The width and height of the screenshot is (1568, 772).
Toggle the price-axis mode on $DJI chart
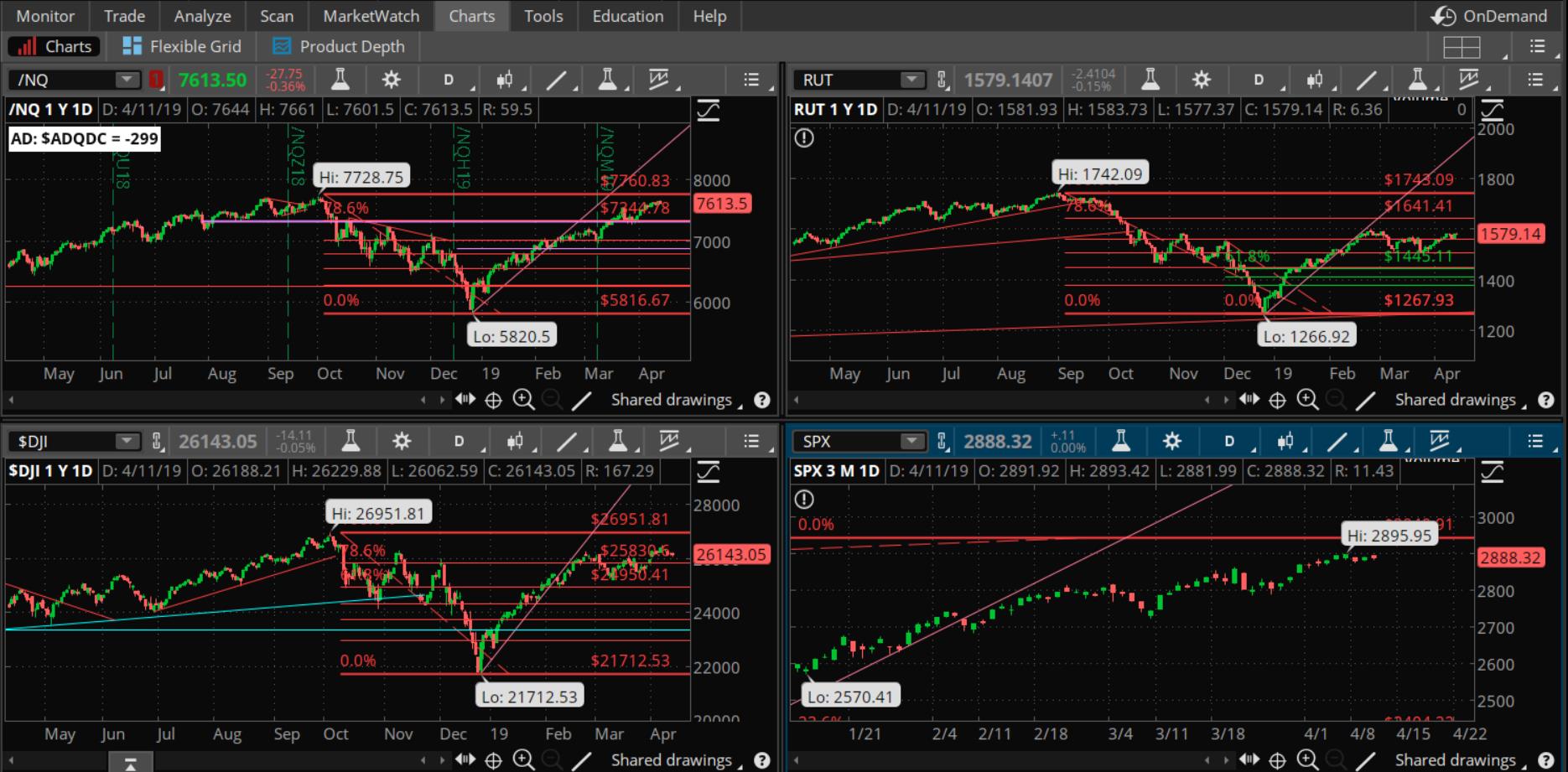pyautogui.click(x=709, y=472)
